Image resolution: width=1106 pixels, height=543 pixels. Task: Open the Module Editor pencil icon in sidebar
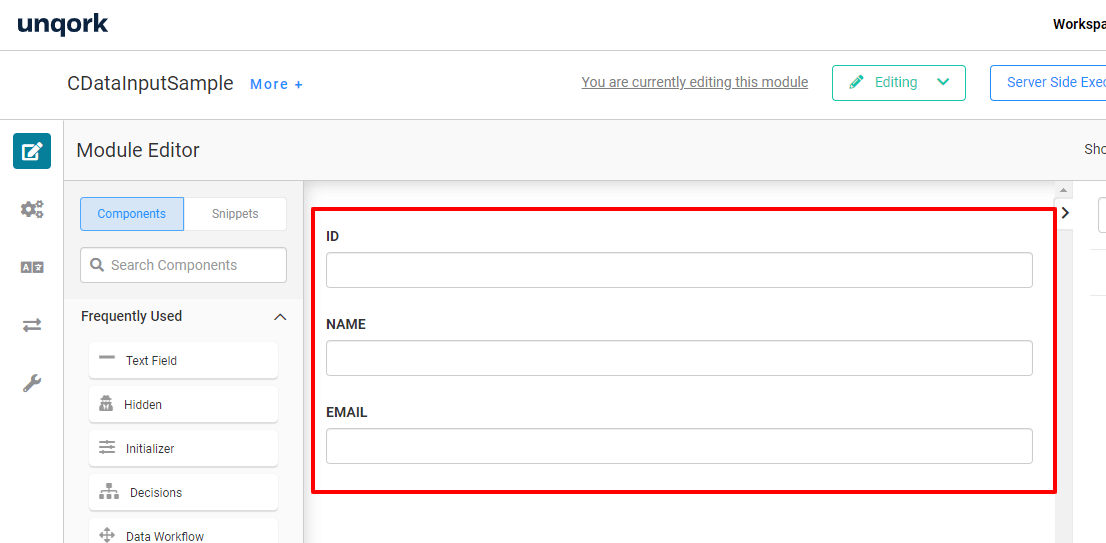click(32, 151)
